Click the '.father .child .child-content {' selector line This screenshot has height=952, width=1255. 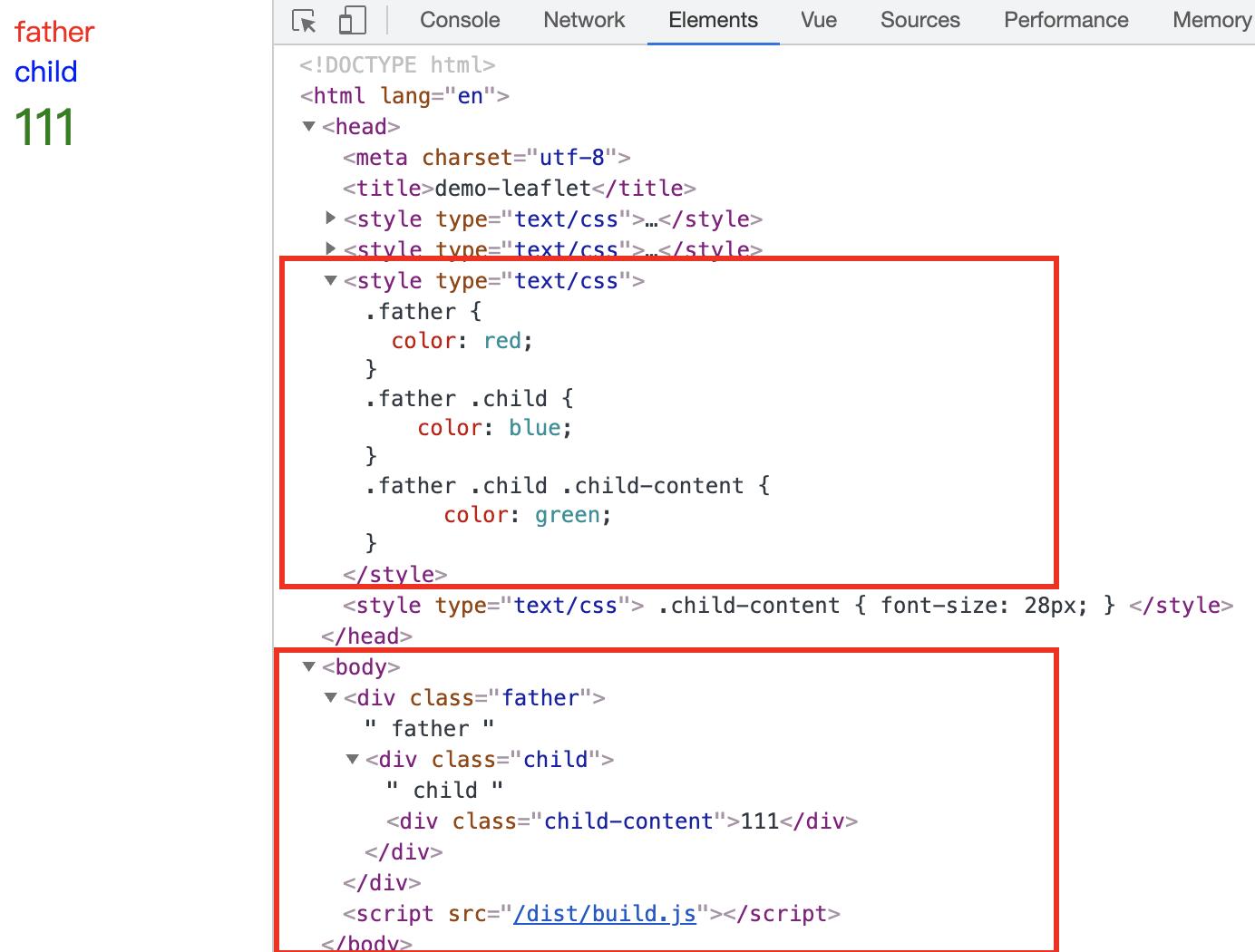[x=568, y=486]
